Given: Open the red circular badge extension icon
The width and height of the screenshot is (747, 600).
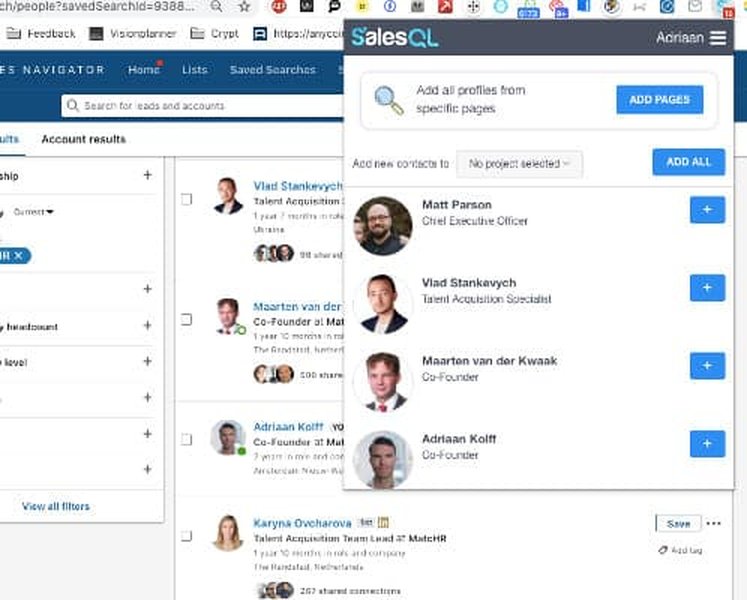Looking at the screenshot, I should click(x=279, y=6).
